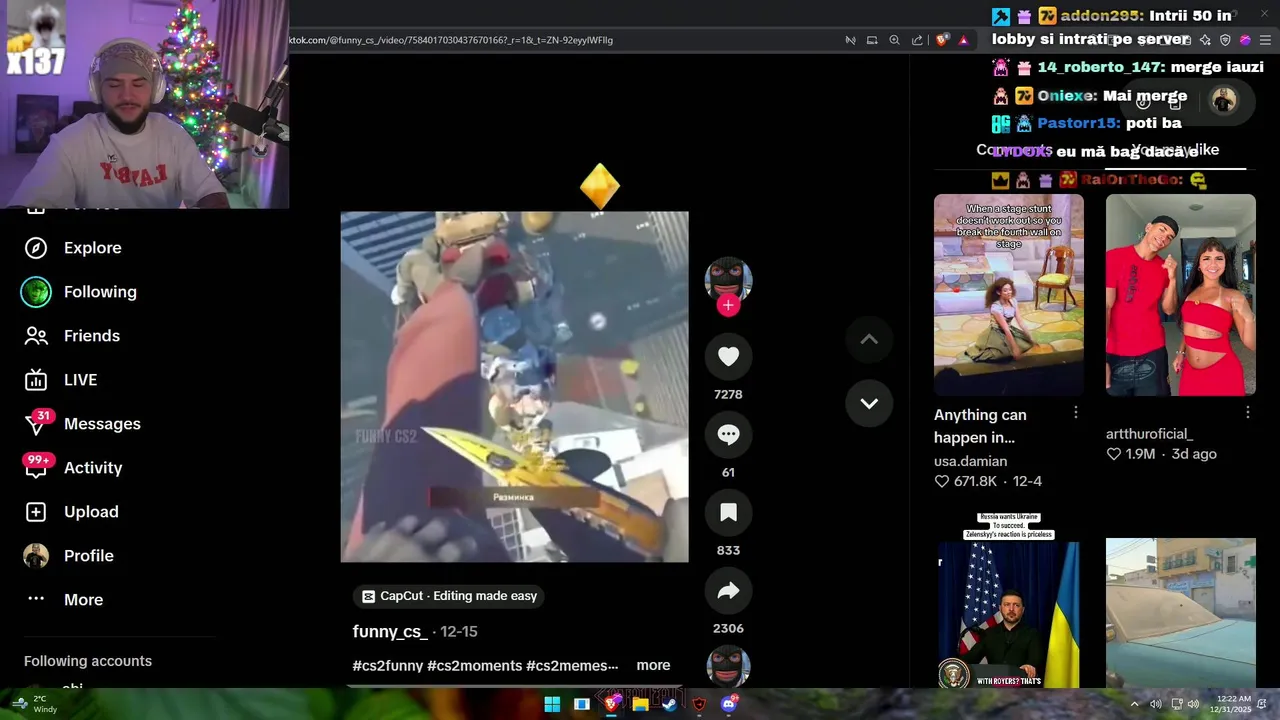This screenshot has width=1280, height=720.
Task: Open Activity with 99+ badge
Action: [x=92, y=468]
